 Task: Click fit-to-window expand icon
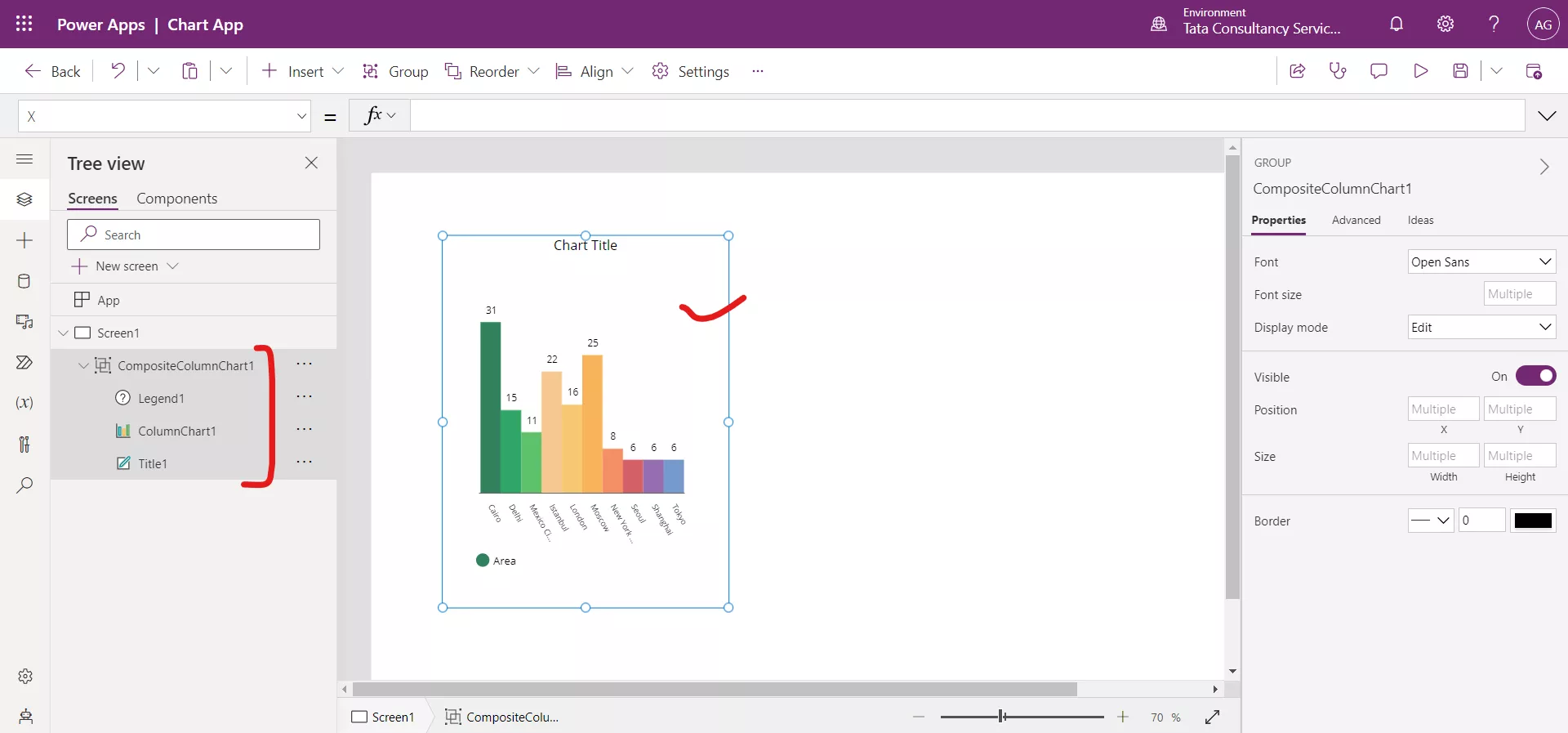click(x=1213, y=717)
